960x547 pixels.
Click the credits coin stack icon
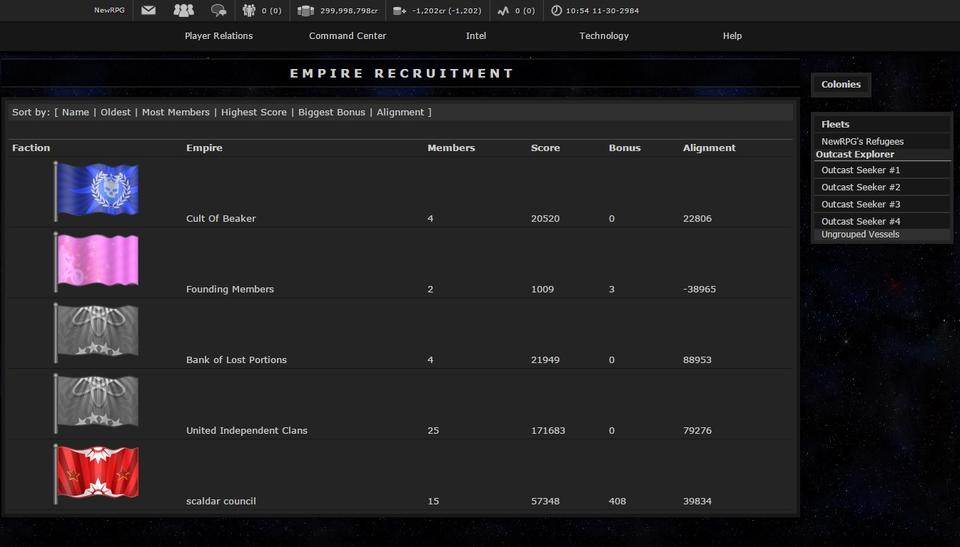(x=306, y=11)
